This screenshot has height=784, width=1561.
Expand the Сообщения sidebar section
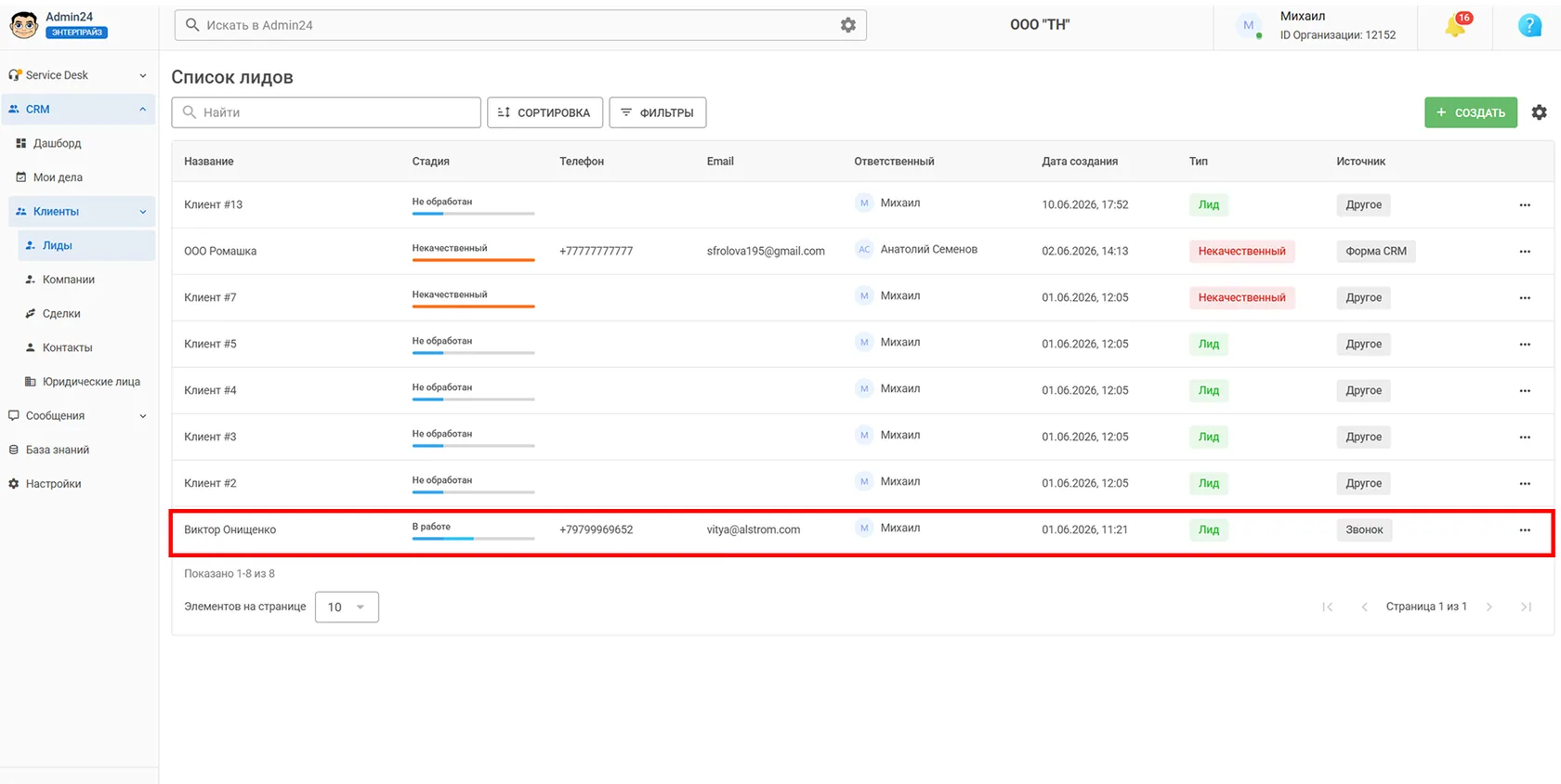(x=79, y=416)
